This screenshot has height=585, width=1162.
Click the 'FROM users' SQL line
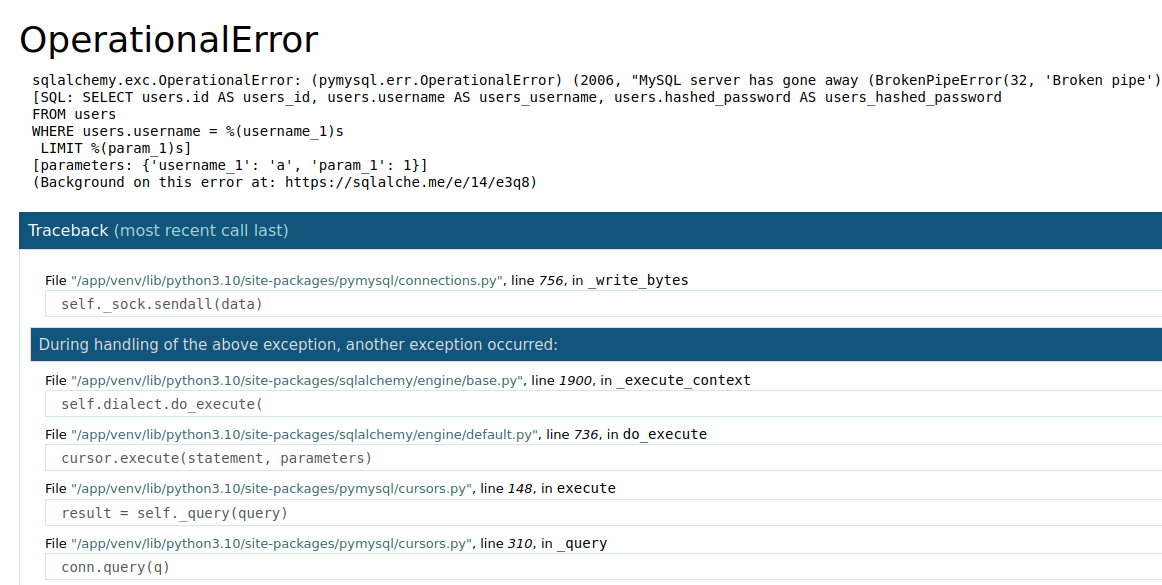pyautogui.click(x=74, y=114)
